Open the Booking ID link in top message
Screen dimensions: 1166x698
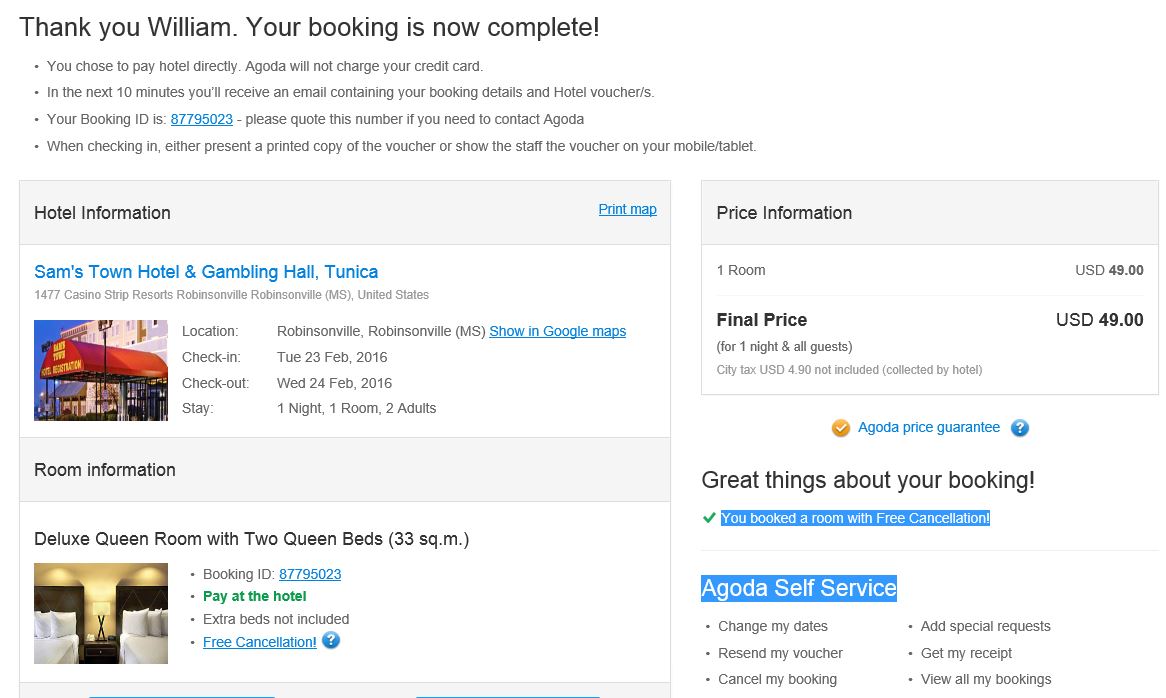click(202, 119)
